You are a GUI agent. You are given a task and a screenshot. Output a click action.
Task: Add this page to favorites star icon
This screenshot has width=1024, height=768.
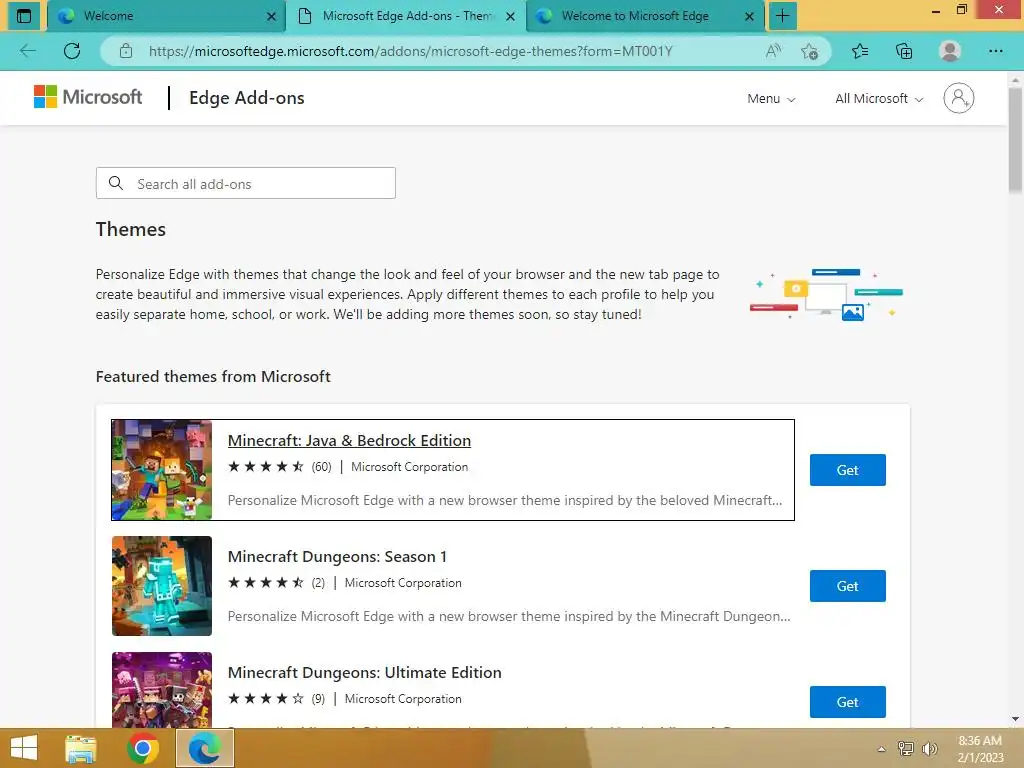[x=810, y=51]
